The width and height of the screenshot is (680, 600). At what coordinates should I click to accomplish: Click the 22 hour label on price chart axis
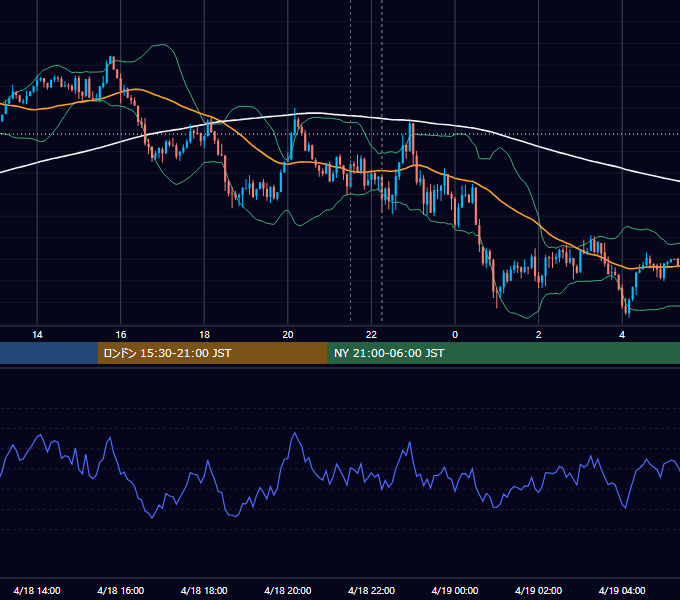click(371, 335)
